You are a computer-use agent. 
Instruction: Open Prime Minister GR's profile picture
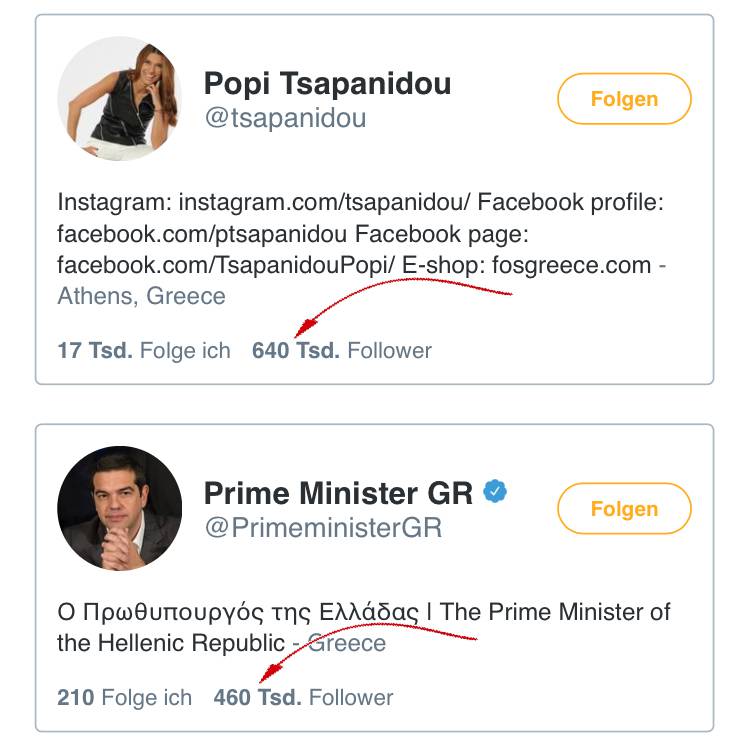120,508
